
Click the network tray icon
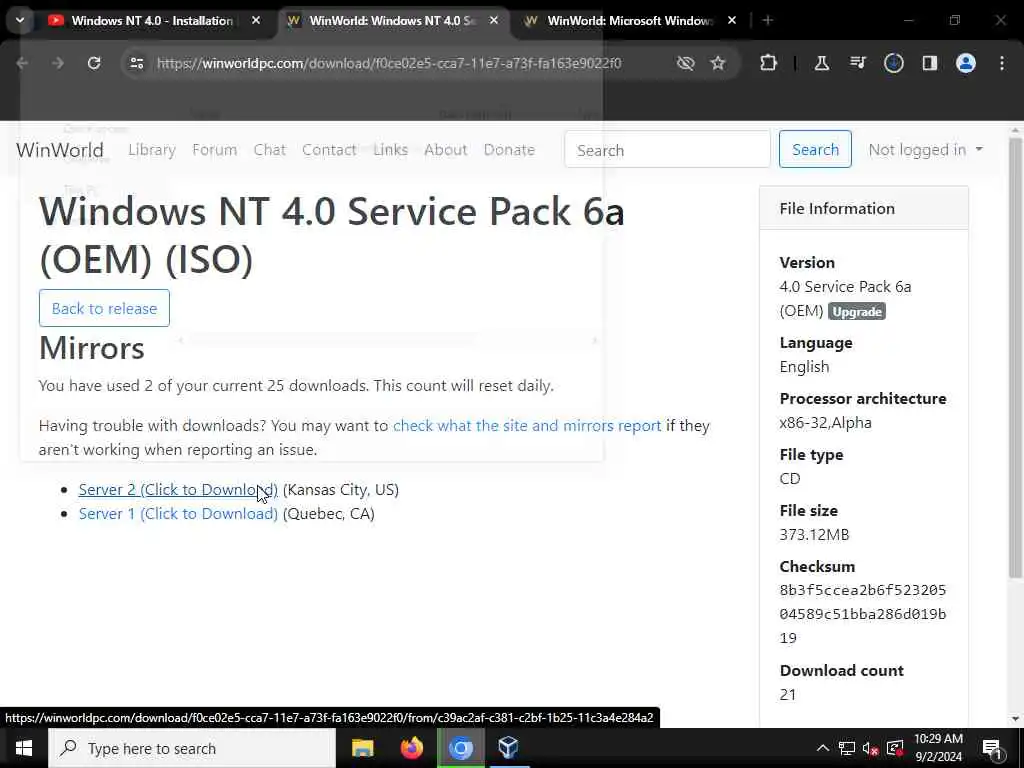[846, 748]
